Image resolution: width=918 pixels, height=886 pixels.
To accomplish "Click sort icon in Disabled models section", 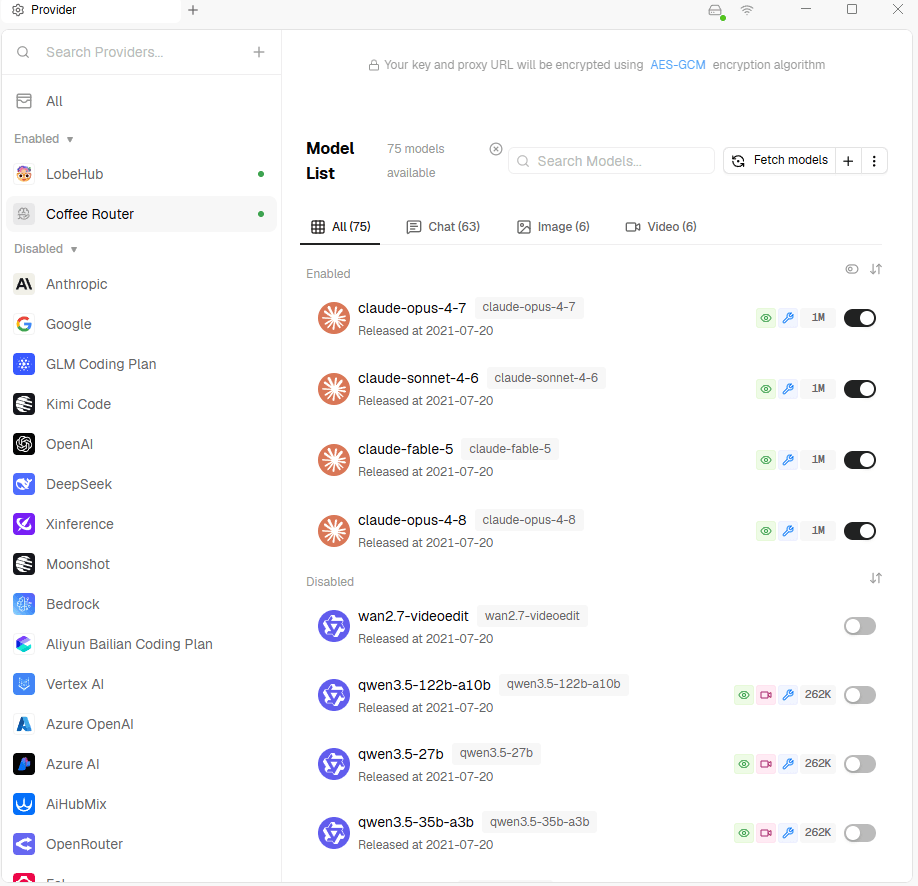I will pos(875,578).
